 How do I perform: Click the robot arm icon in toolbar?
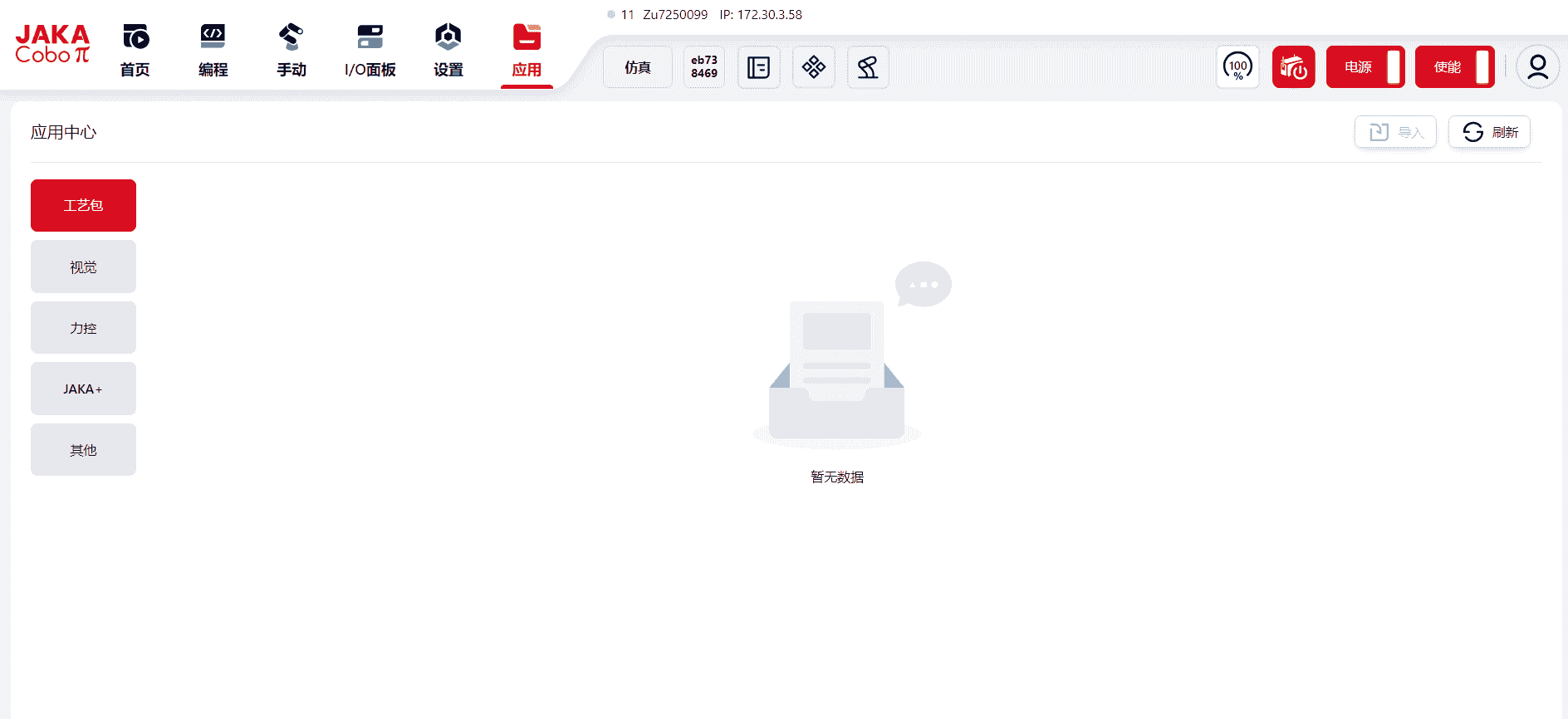click(x=868, y=67)
